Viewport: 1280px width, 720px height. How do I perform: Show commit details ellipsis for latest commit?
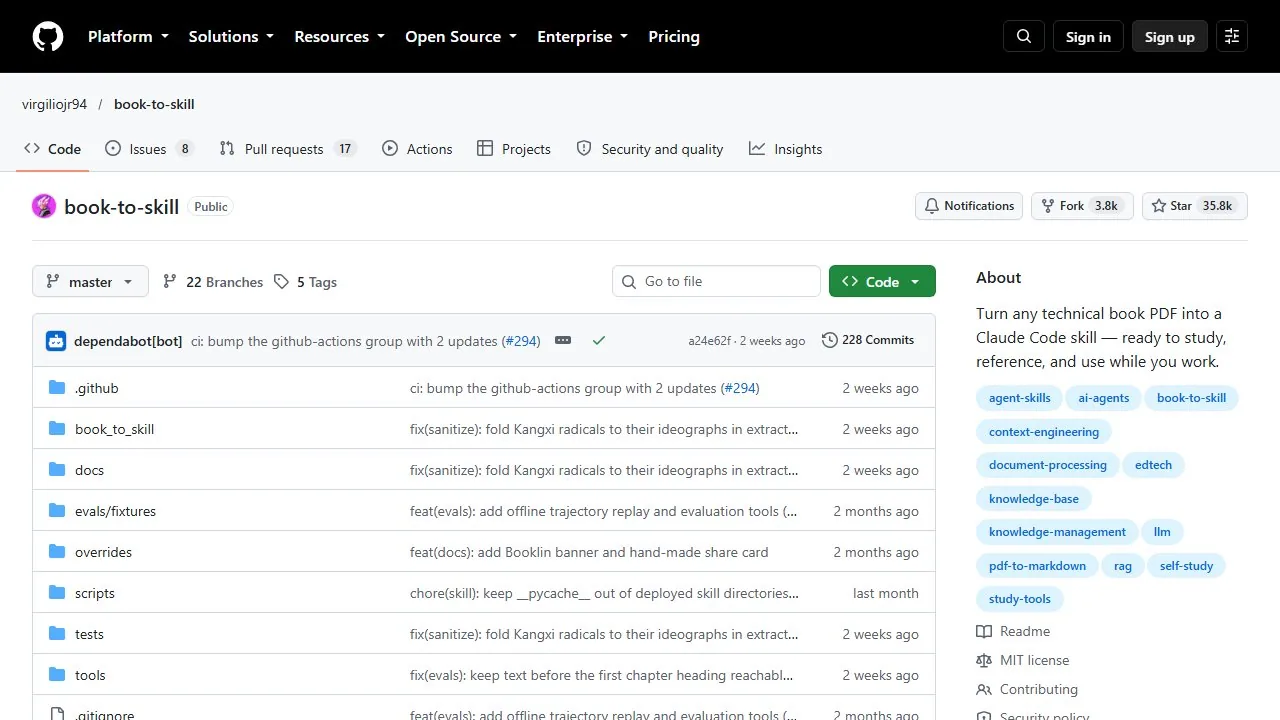[563, 340]
